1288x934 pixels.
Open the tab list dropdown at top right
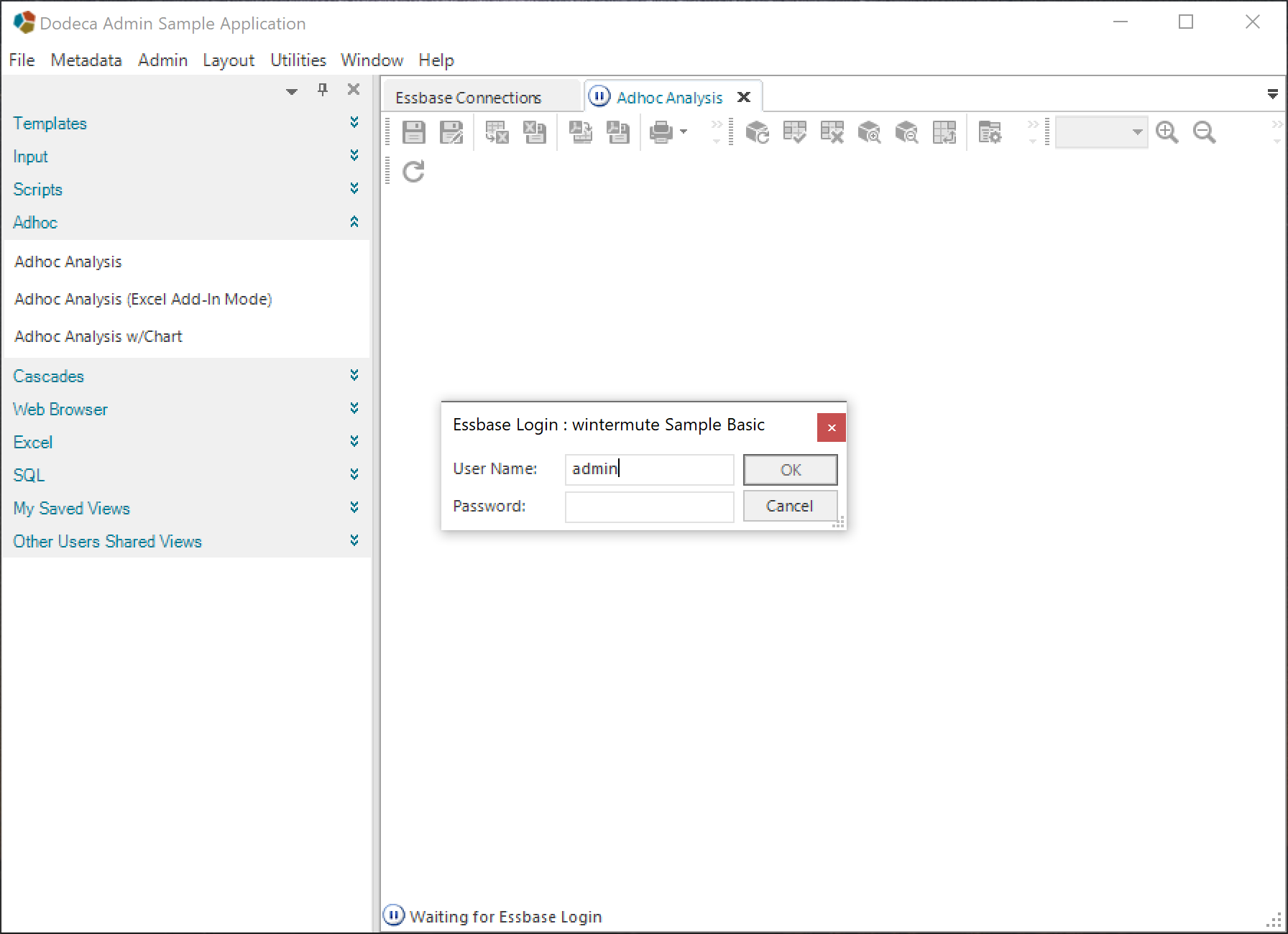point(1273,94)
